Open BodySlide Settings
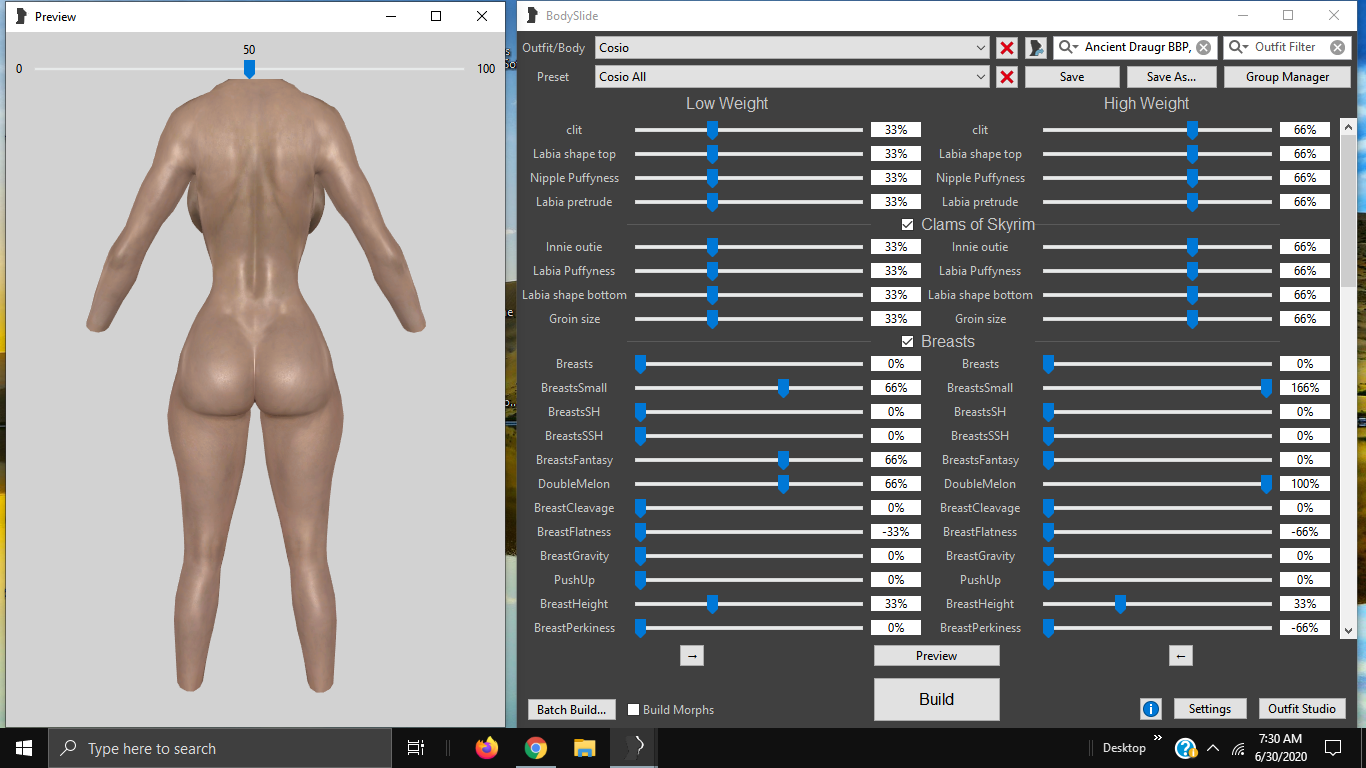The image size is (1366, 768). pos(1210,709)
